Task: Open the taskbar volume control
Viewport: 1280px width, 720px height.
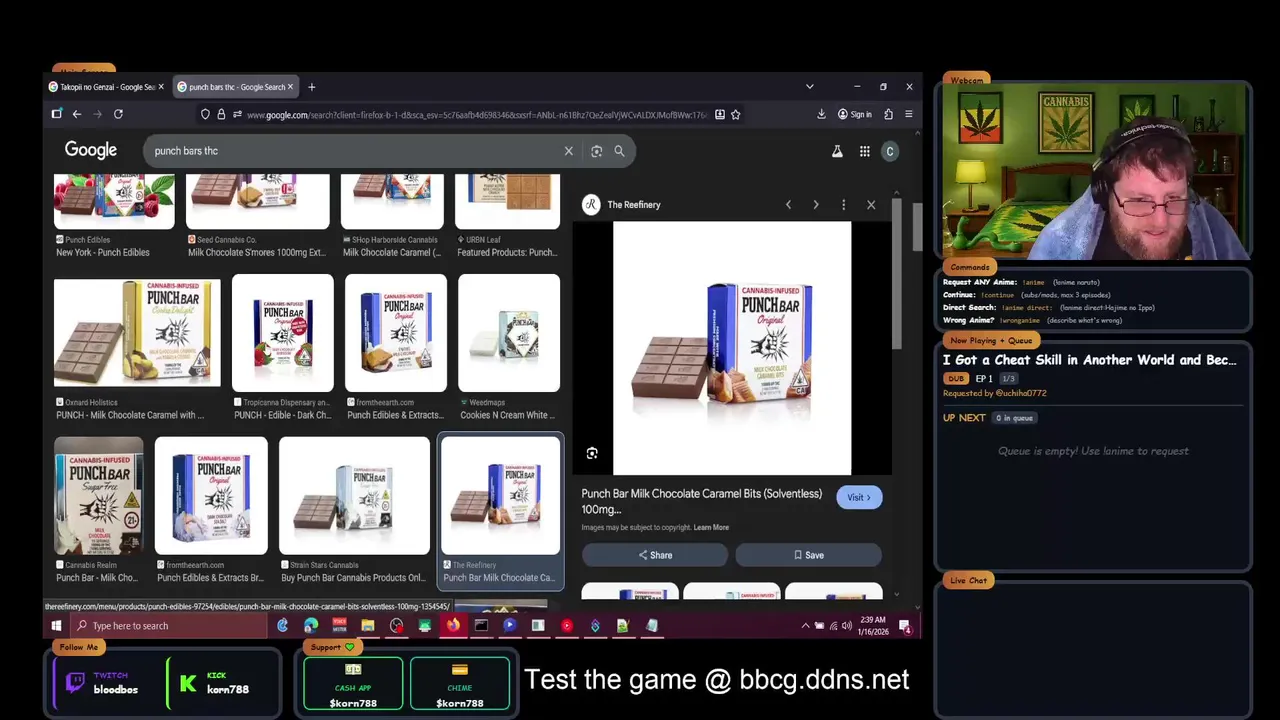Action: point(846,626)
